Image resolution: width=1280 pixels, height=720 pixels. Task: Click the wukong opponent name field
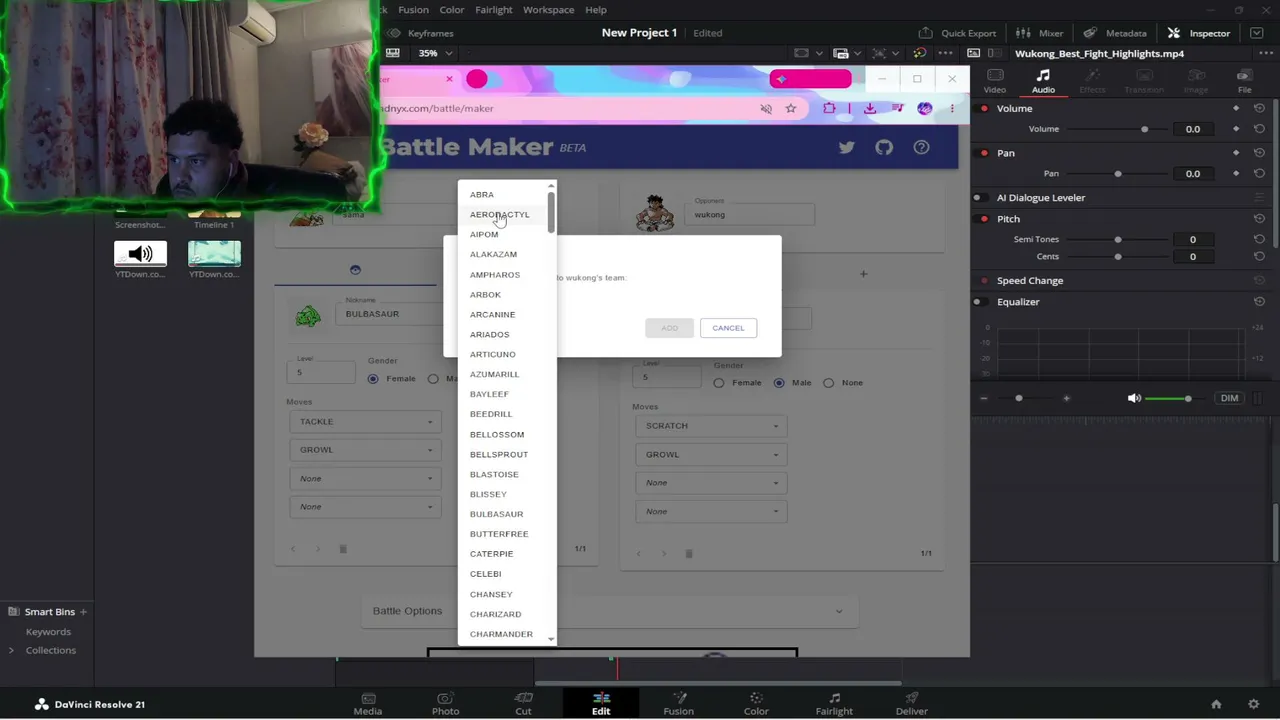[750, 212]
